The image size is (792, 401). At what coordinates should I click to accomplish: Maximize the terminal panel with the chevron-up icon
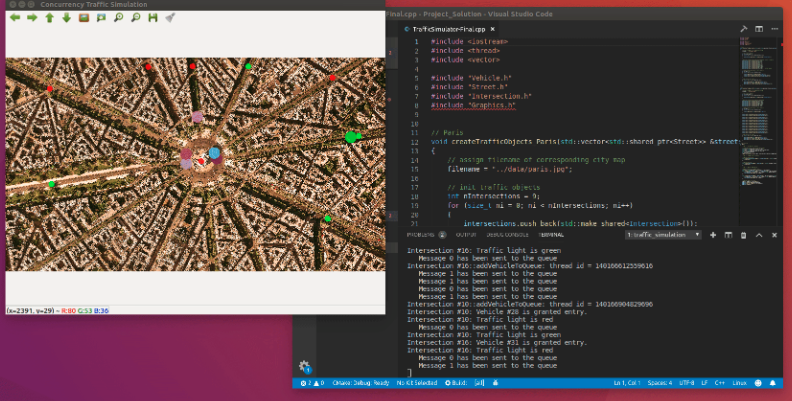[759, 235]
